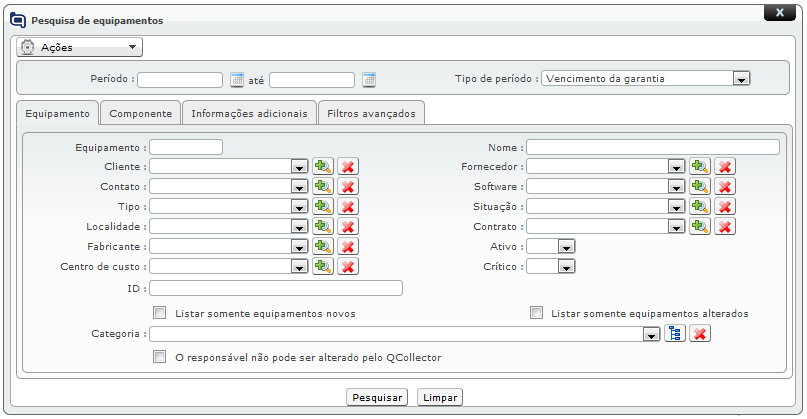Open the calendar picker for period start date
807x419 pixels.
[x=237, y=80]
